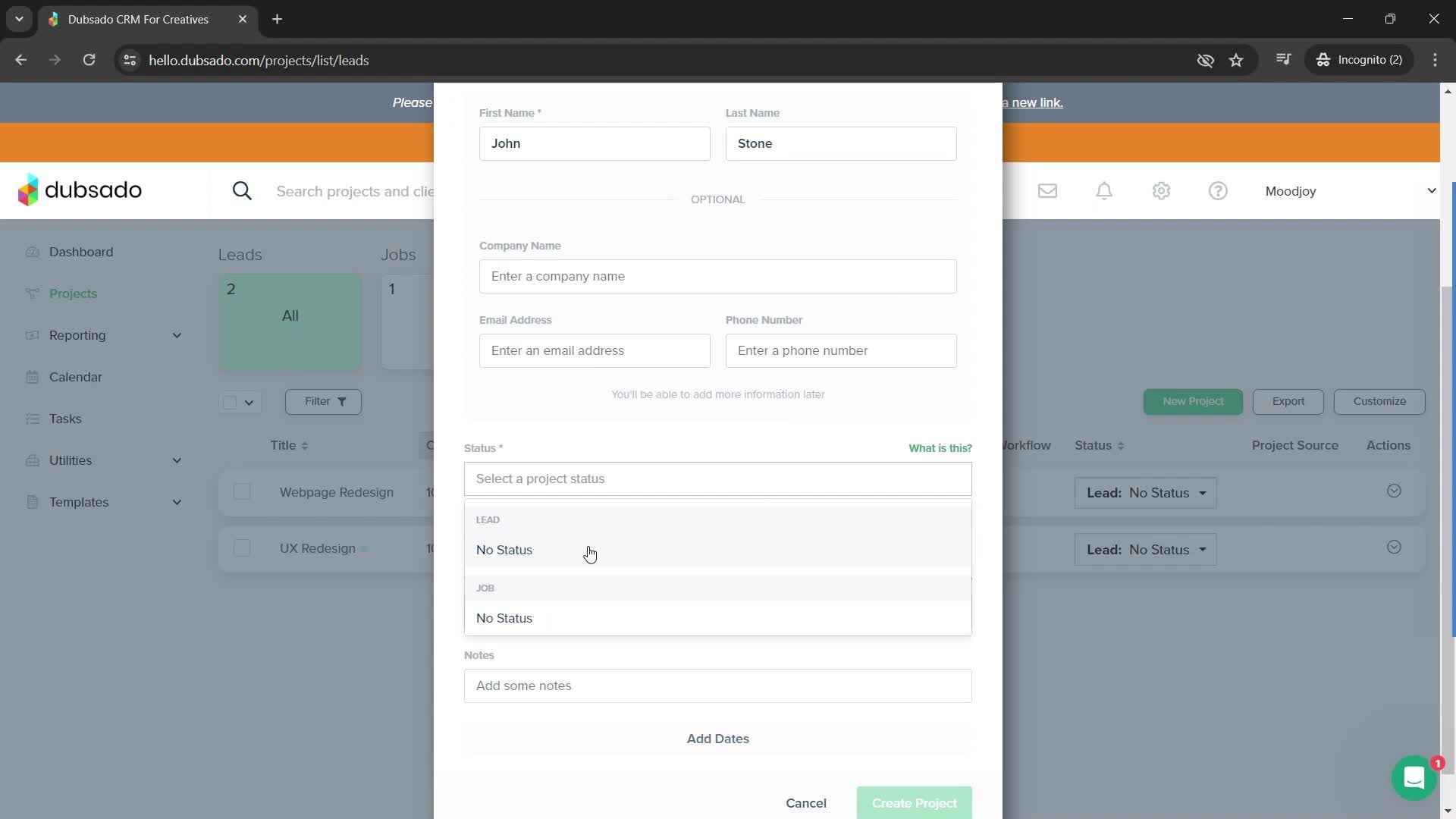Screen dimensions: 1456x819
Task: Follow the new link in the banner
Action: [1032, 102]
